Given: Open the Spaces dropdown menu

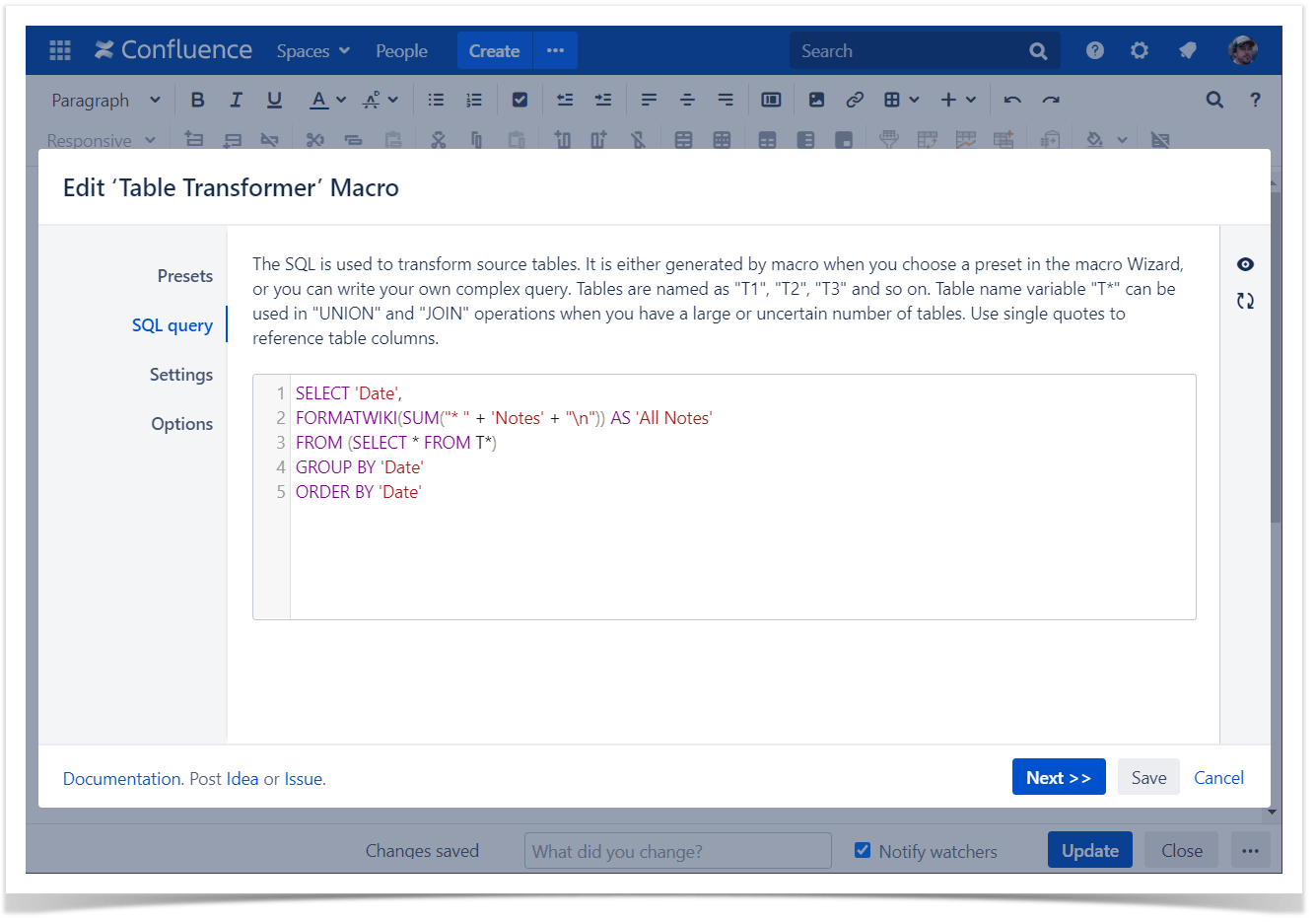Looking at the screenshot, I should tap(312, 51).
